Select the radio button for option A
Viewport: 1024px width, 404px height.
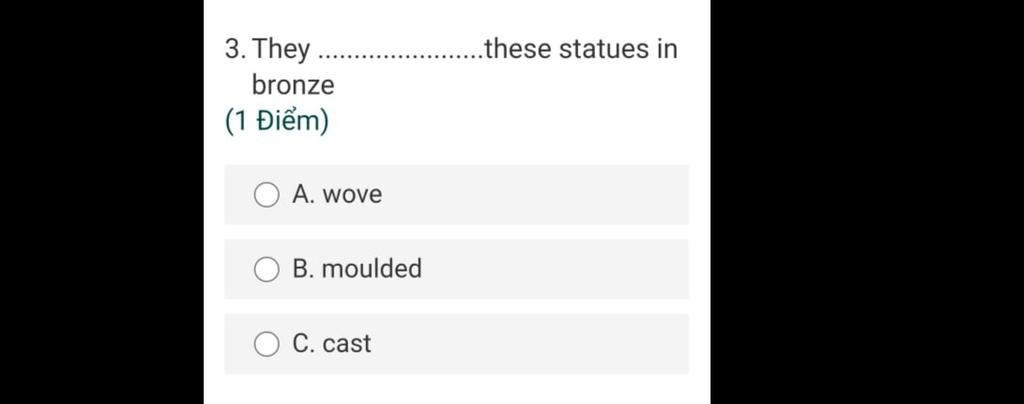click(266, 194)
